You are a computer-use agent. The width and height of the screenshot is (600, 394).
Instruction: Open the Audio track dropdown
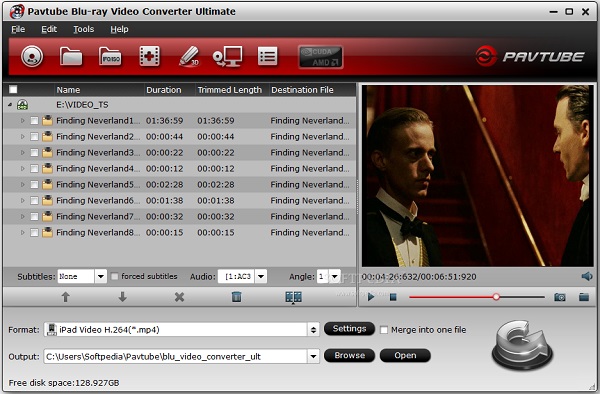[261, 276]
